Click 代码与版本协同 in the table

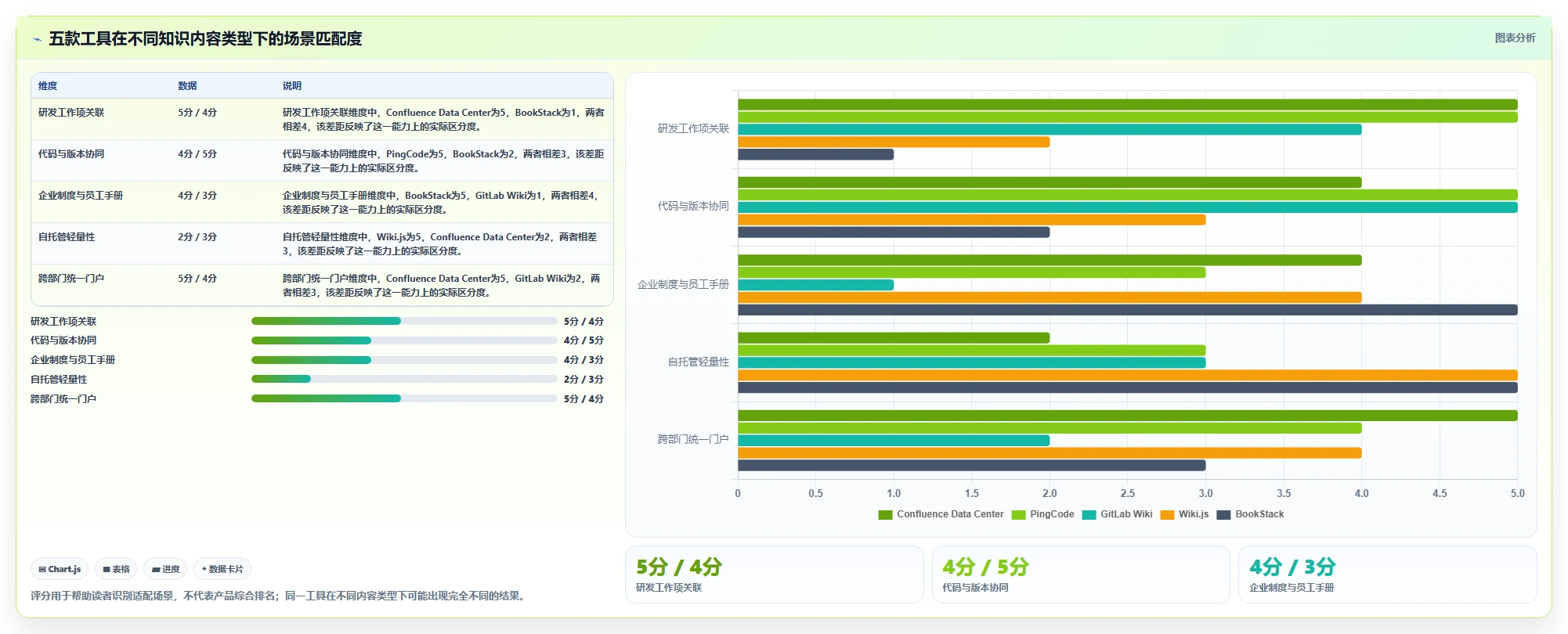[x=71, y=154]
